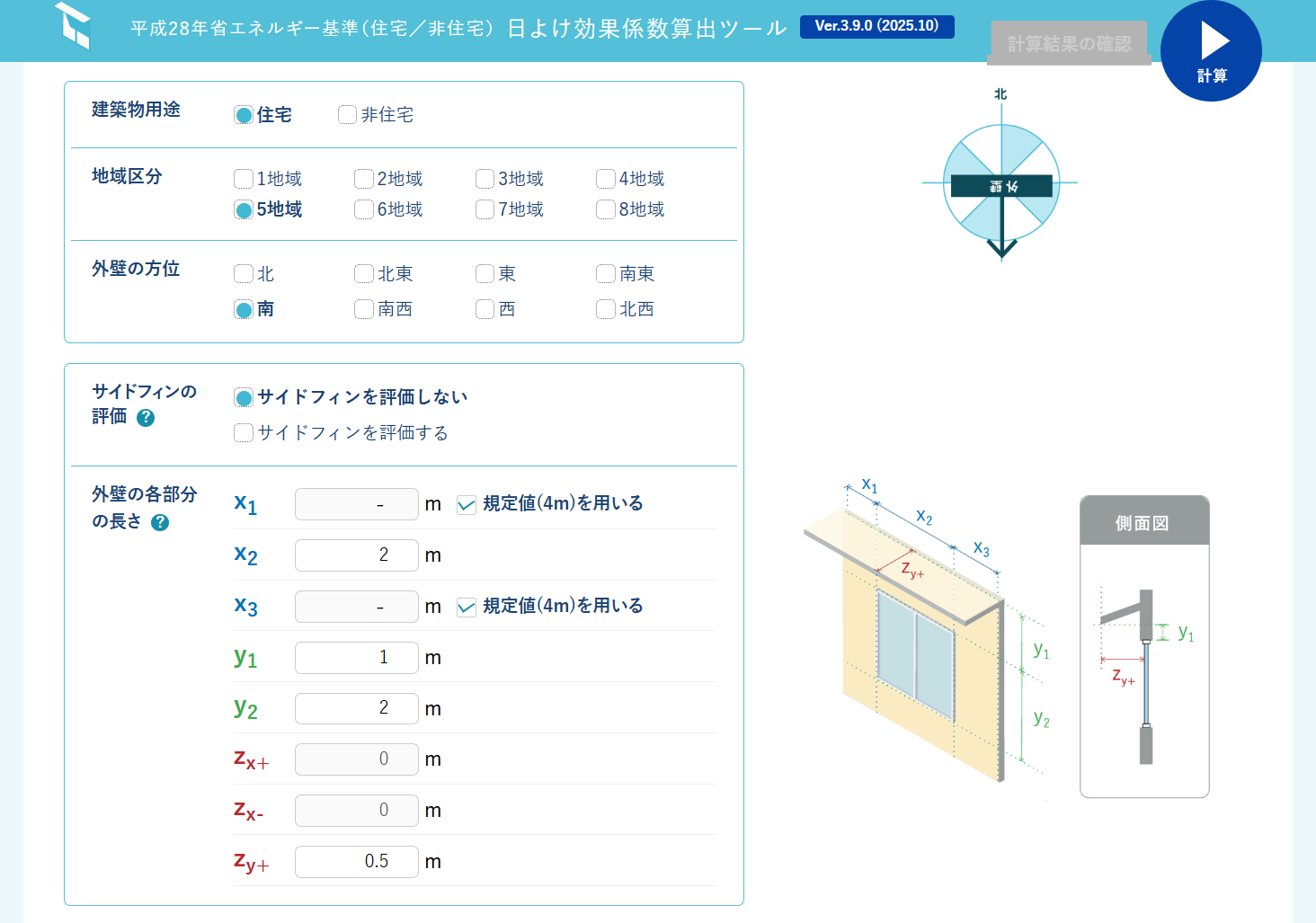The height and width of the screenshot is (923, 1316).
Task: Click the x2 length input field
Action: (x=357, y=555)
